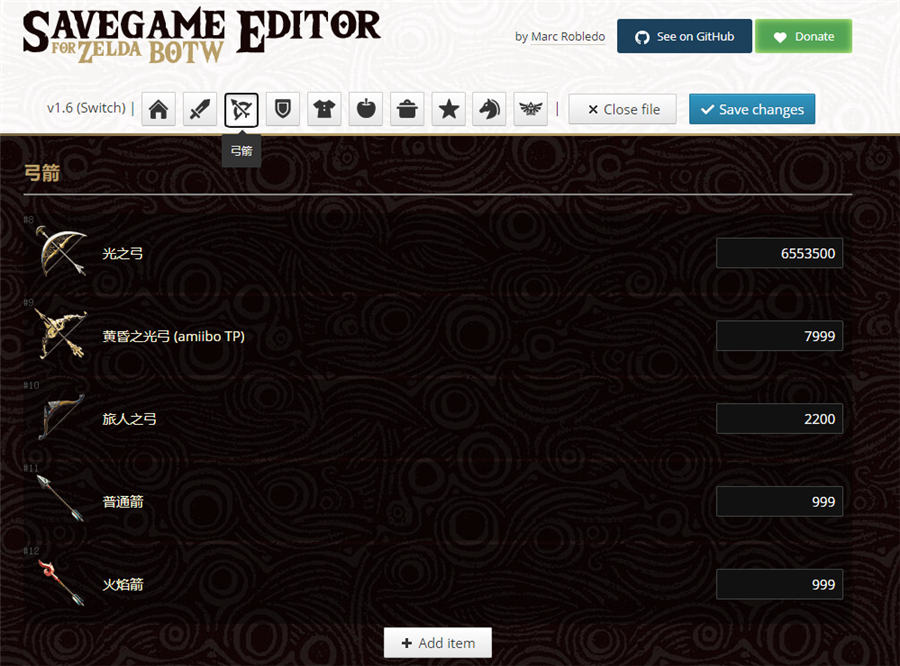Screen dimensions: 900x666
Task: Visit the Marc Robledo author link
Action: coord(567,37)
